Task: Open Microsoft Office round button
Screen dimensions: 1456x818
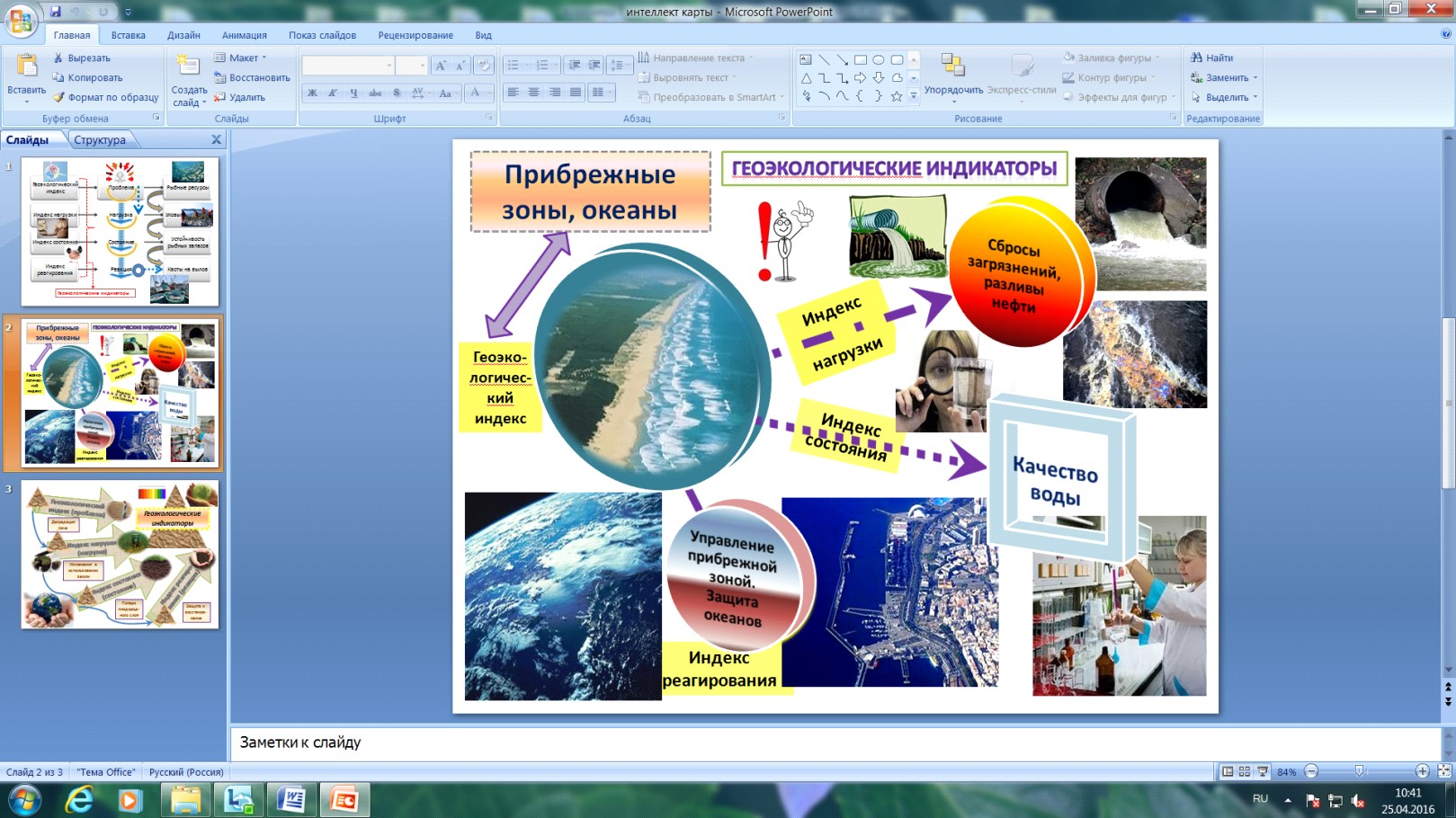Action: pyautogui.click(x=21, y=20)
